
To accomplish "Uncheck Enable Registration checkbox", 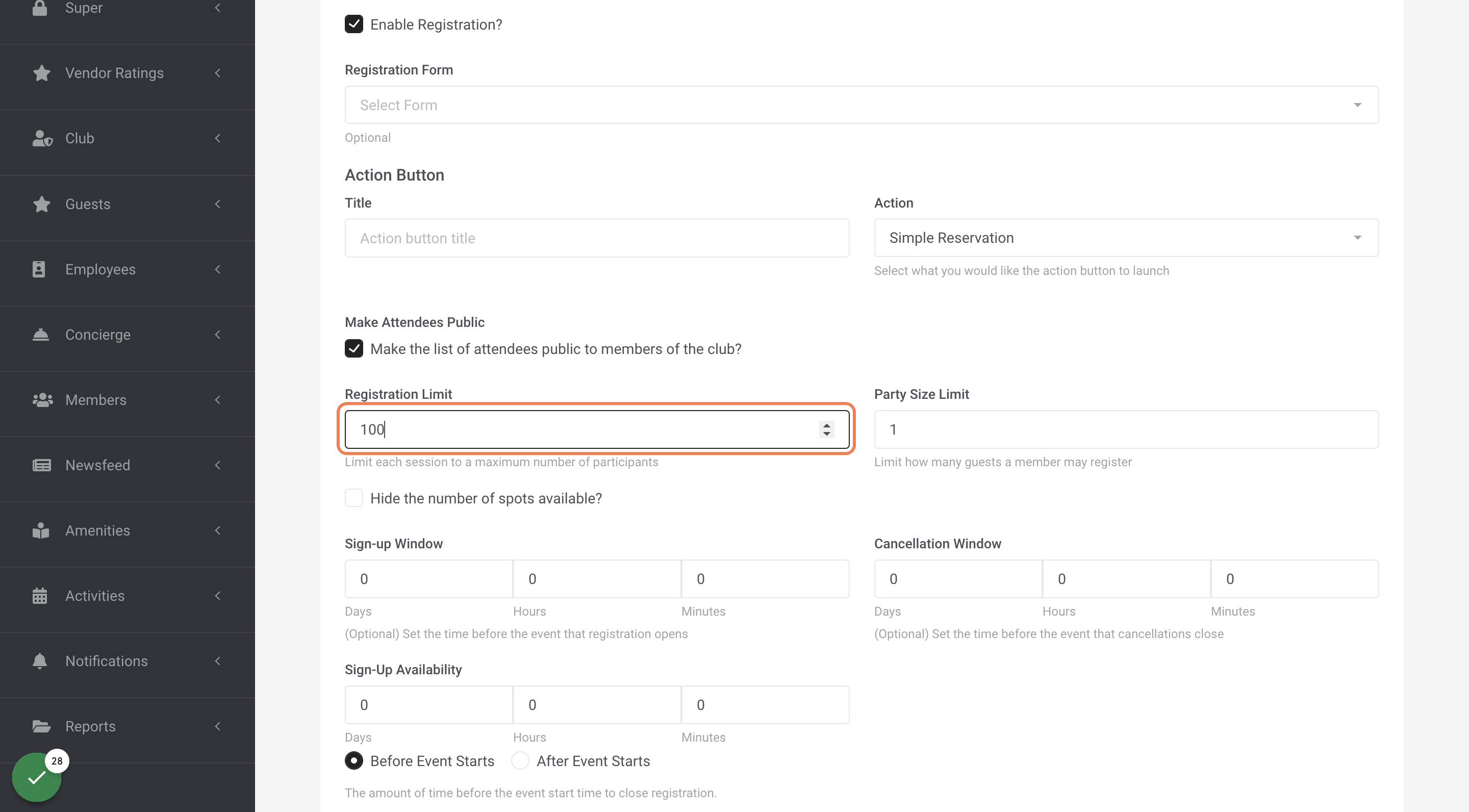I will [354, 24].
